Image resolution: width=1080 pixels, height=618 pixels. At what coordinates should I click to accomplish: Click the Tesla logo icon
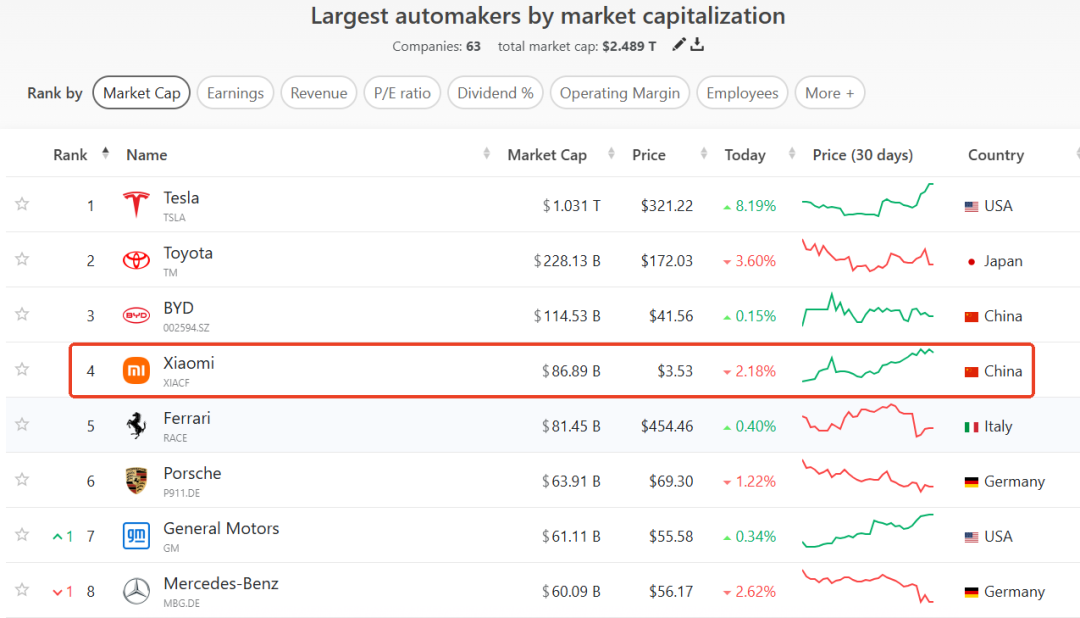[x=136, y=205]
